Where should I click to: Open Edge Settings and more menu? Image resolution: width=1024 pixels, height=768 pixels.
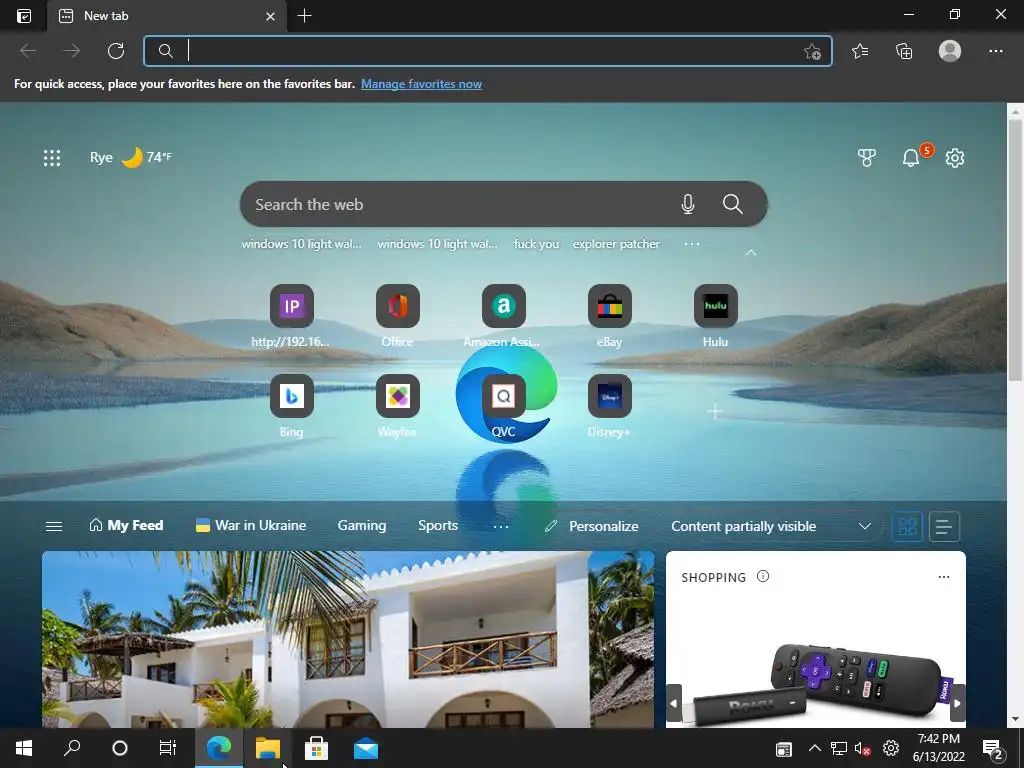pos(995,51)
